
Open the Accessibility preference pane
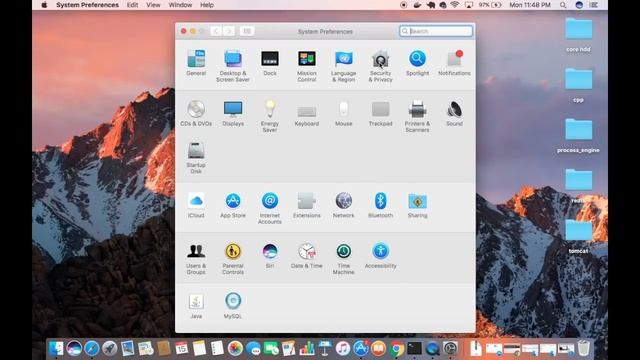(x=380, y=256)
